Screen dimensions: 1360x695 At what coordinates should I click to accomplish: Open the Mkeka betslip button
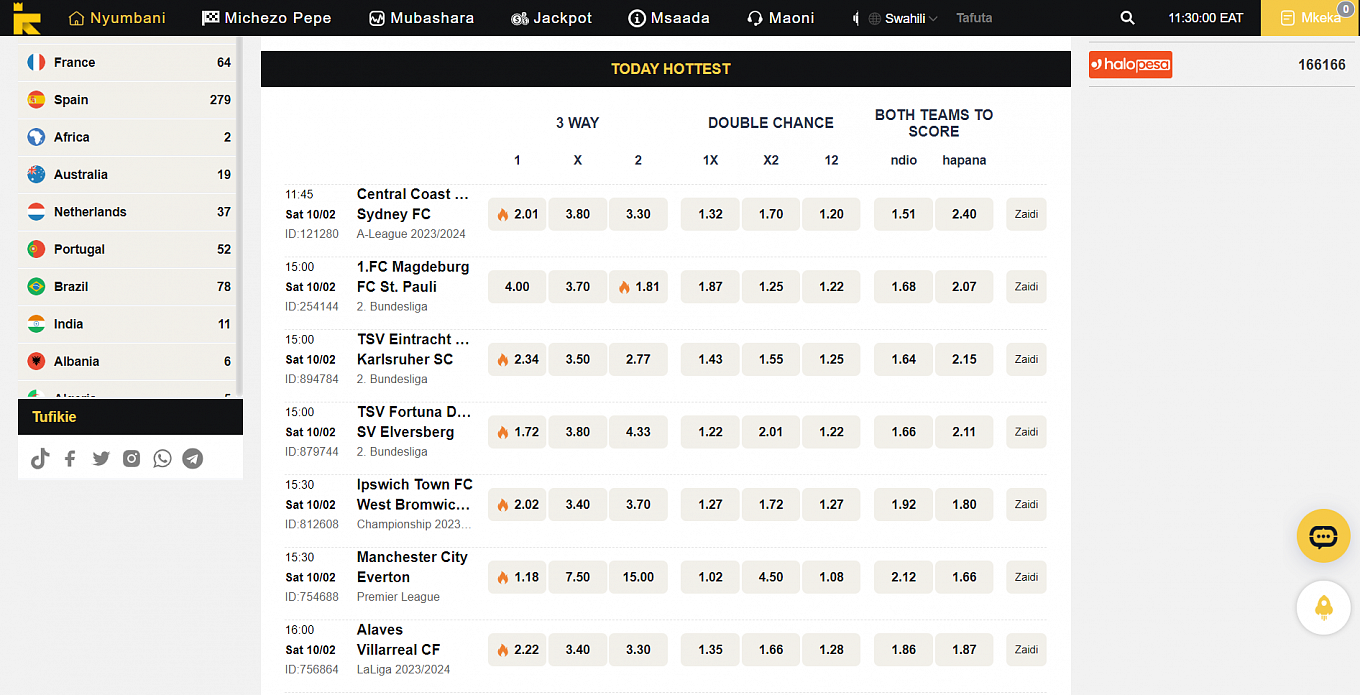pos(1310,18)
